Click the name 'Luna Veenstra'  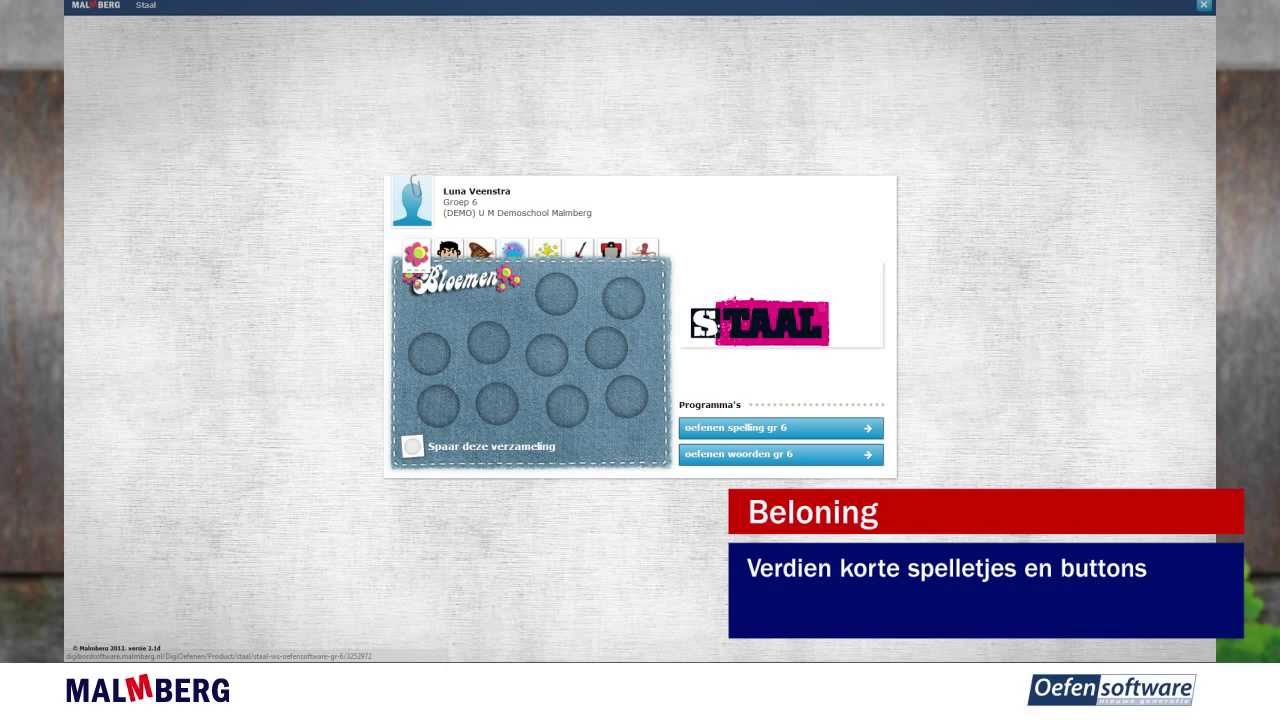pyautogui.click(x=477, y=191)
